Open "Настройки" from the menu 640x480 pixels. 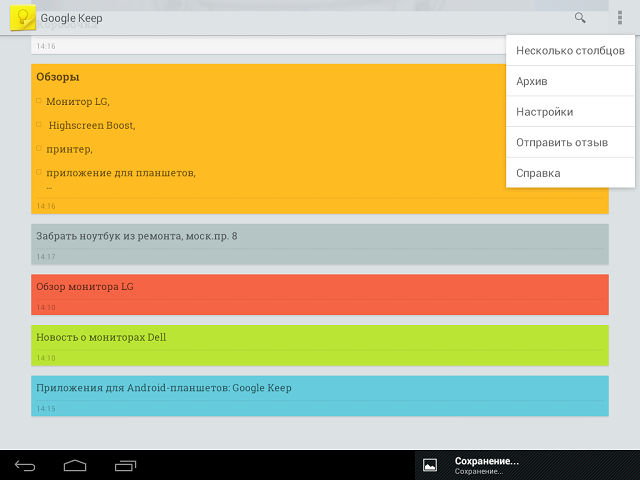570,112
